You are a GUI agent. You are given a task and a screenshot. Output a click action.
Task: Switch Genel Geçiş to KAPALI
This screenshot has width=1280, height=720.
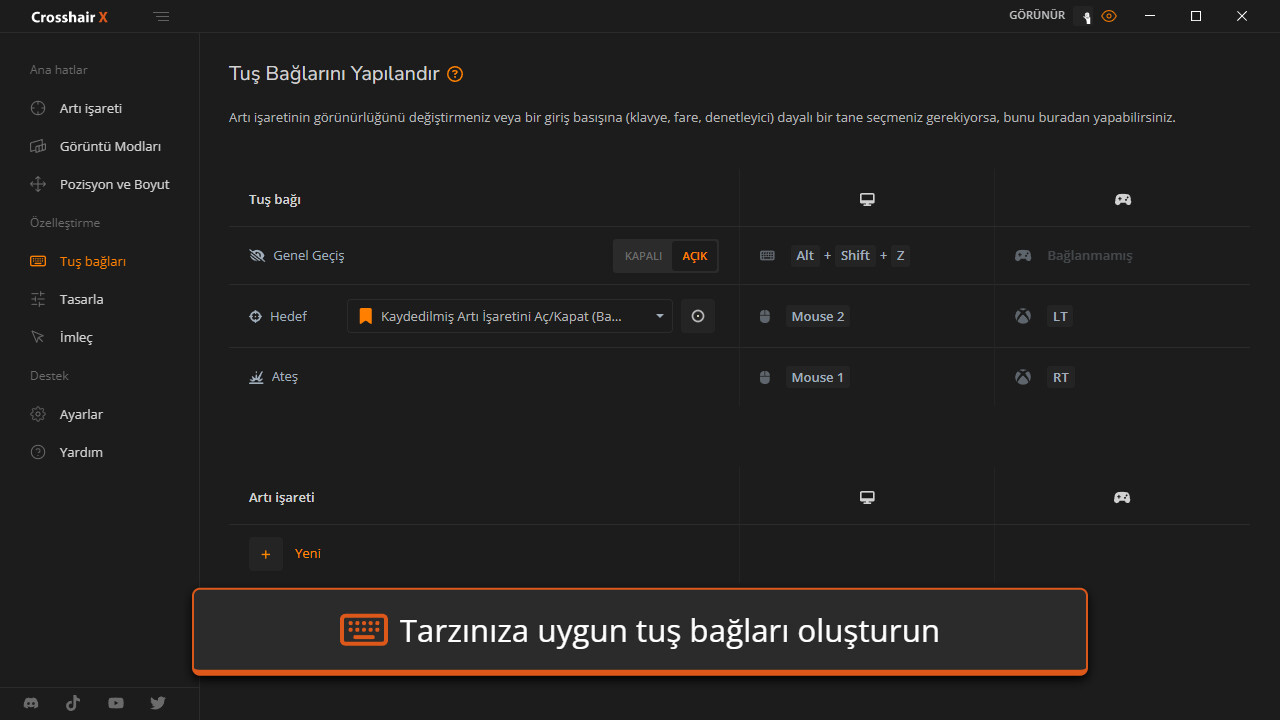click(643, 256)
